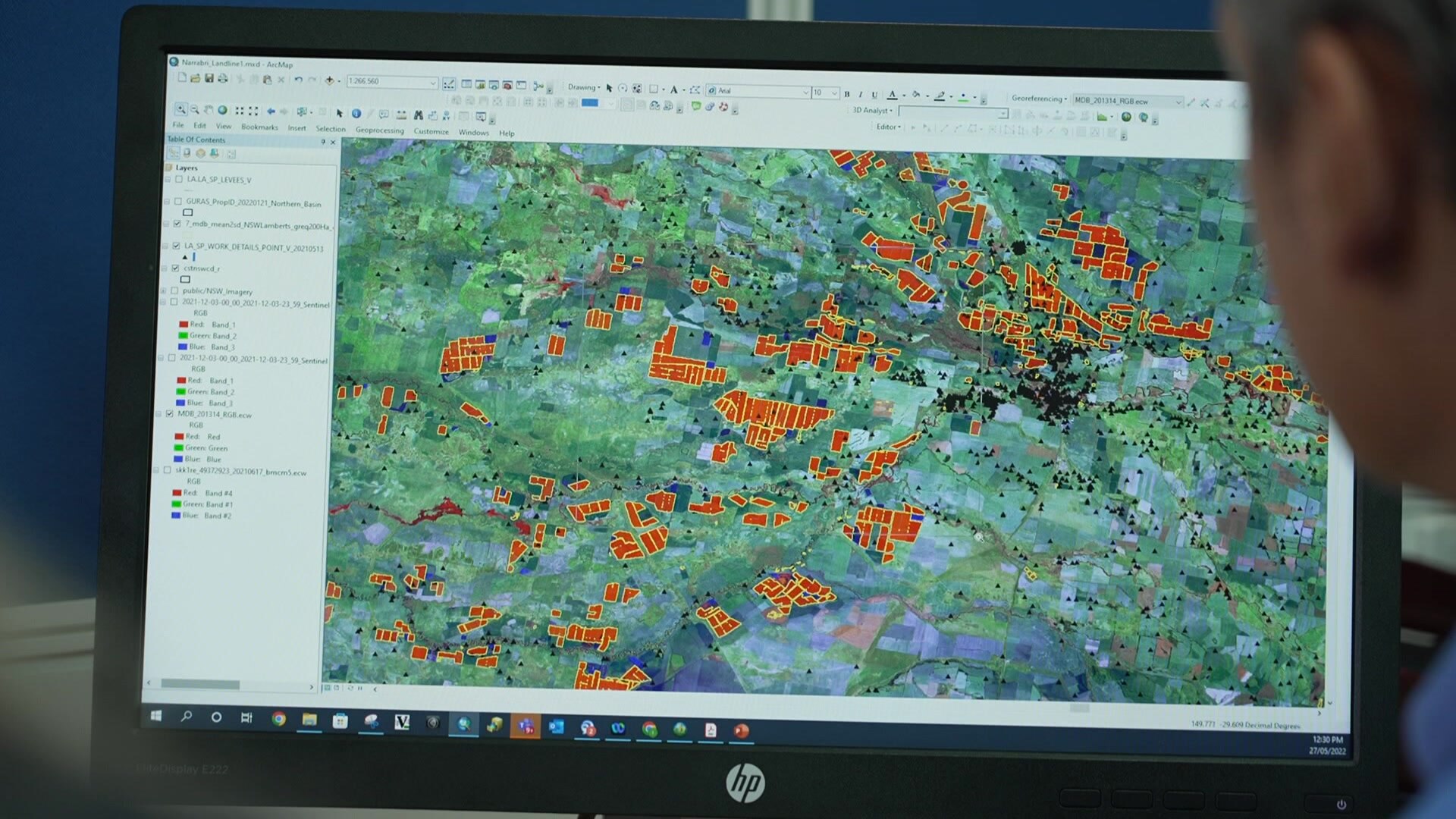Click the Undo arrow icon
The height and width of the screenshot is (819, 1456).
(x=298, y=80)
